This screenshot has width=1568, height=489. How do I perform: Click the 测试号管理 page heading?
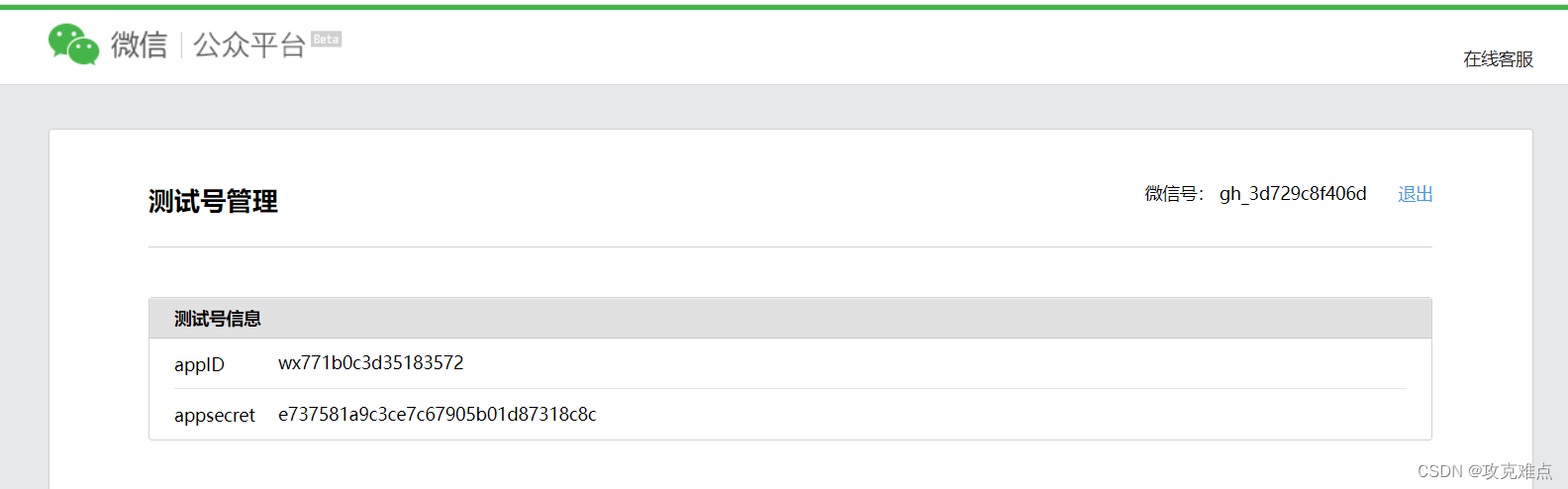point(213,202)
